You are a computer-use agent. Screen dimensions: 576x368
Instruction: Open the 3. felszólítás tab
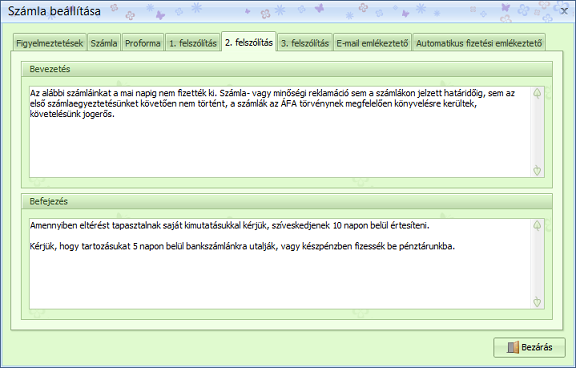point(305,43)
